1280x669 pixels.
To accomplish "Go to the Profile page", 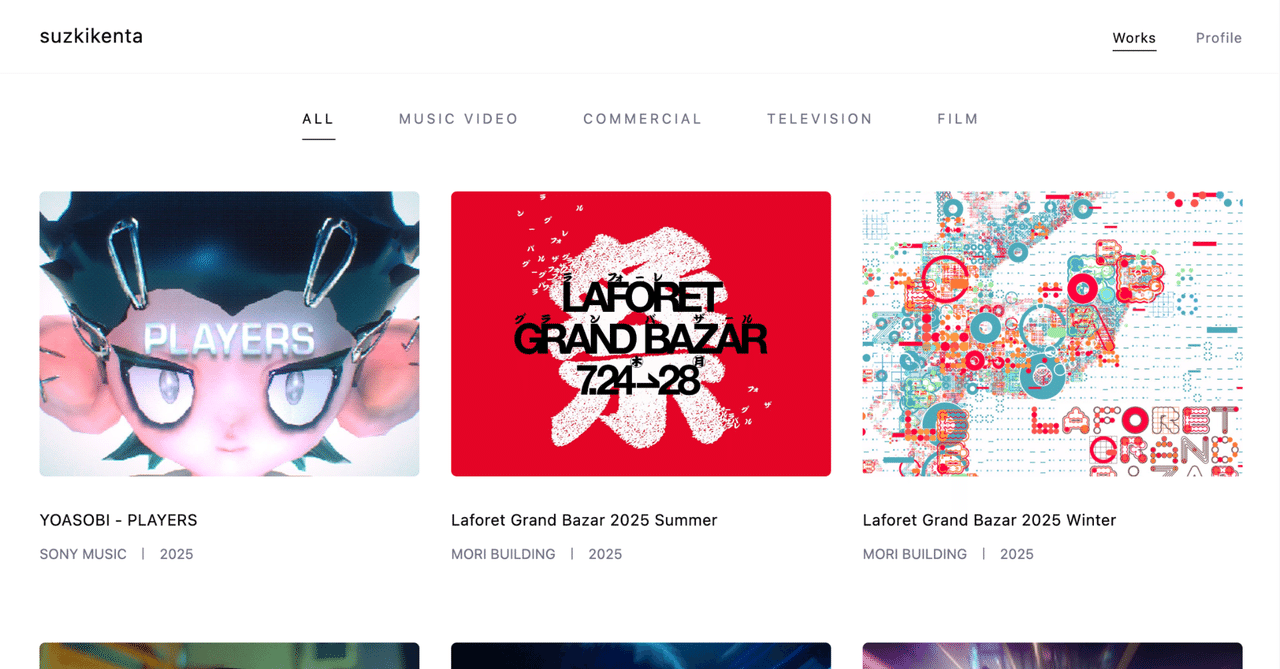I will tap(1218, 38).
